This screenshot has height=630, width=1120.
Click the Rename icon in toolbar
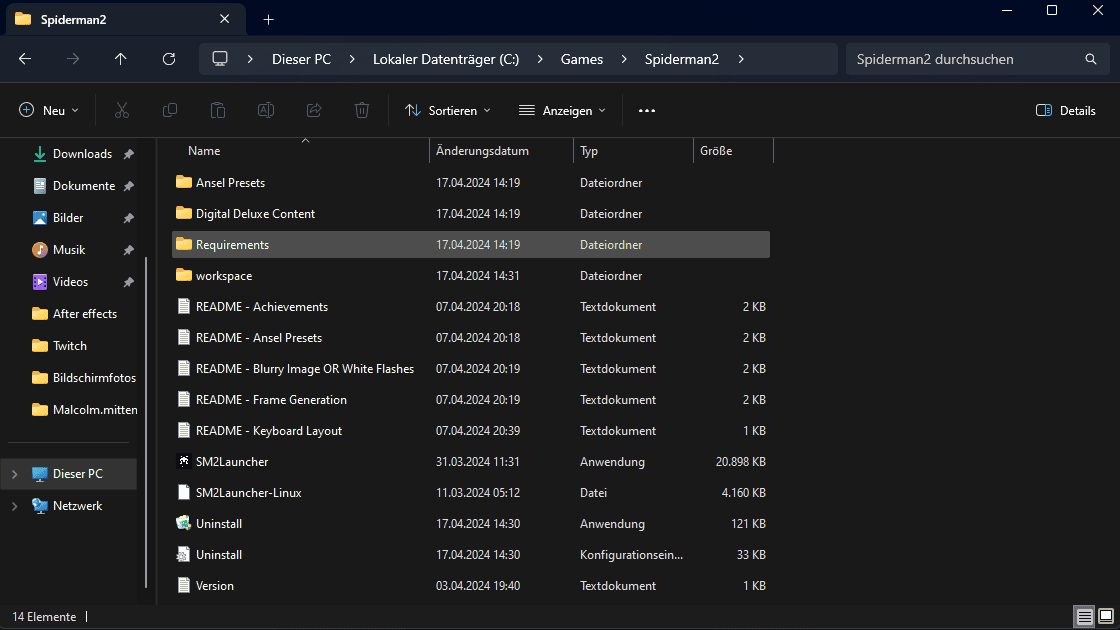pos(266,110)
